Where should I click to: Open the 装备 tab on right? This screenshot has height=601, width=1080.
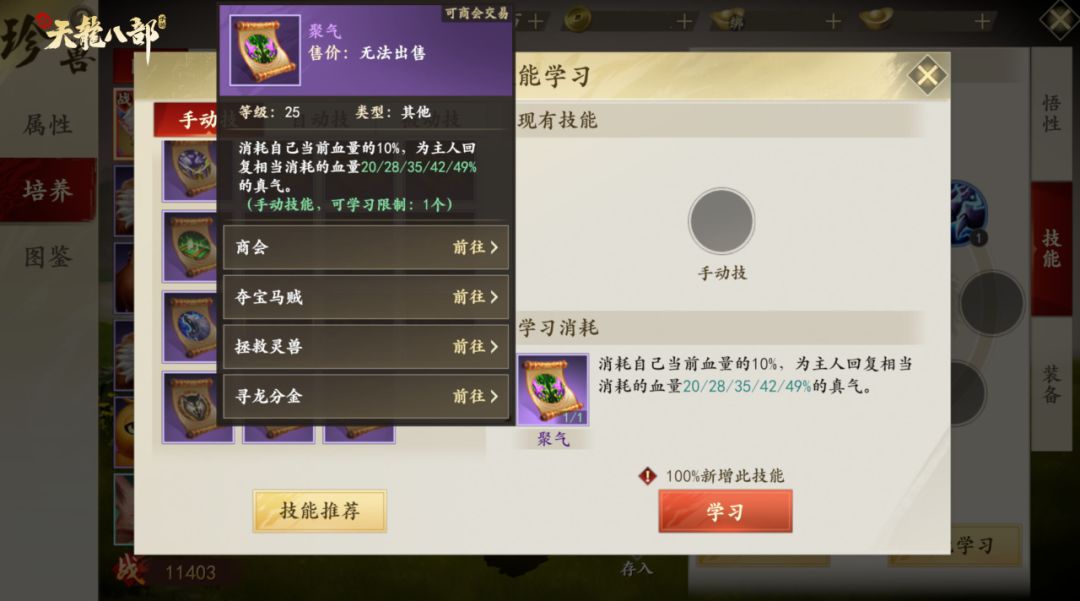point(1051,384)
